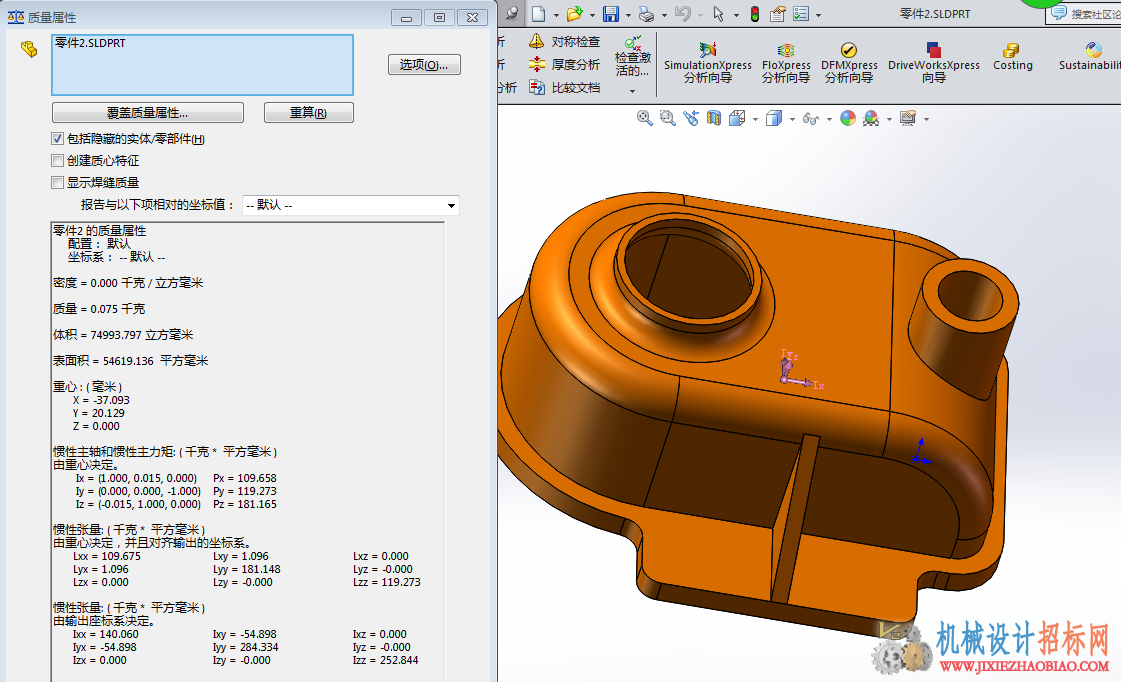Click the 搜索社区论 search field
The height and width of the screenshot is (682, 1121).
tap(1083, 14)
